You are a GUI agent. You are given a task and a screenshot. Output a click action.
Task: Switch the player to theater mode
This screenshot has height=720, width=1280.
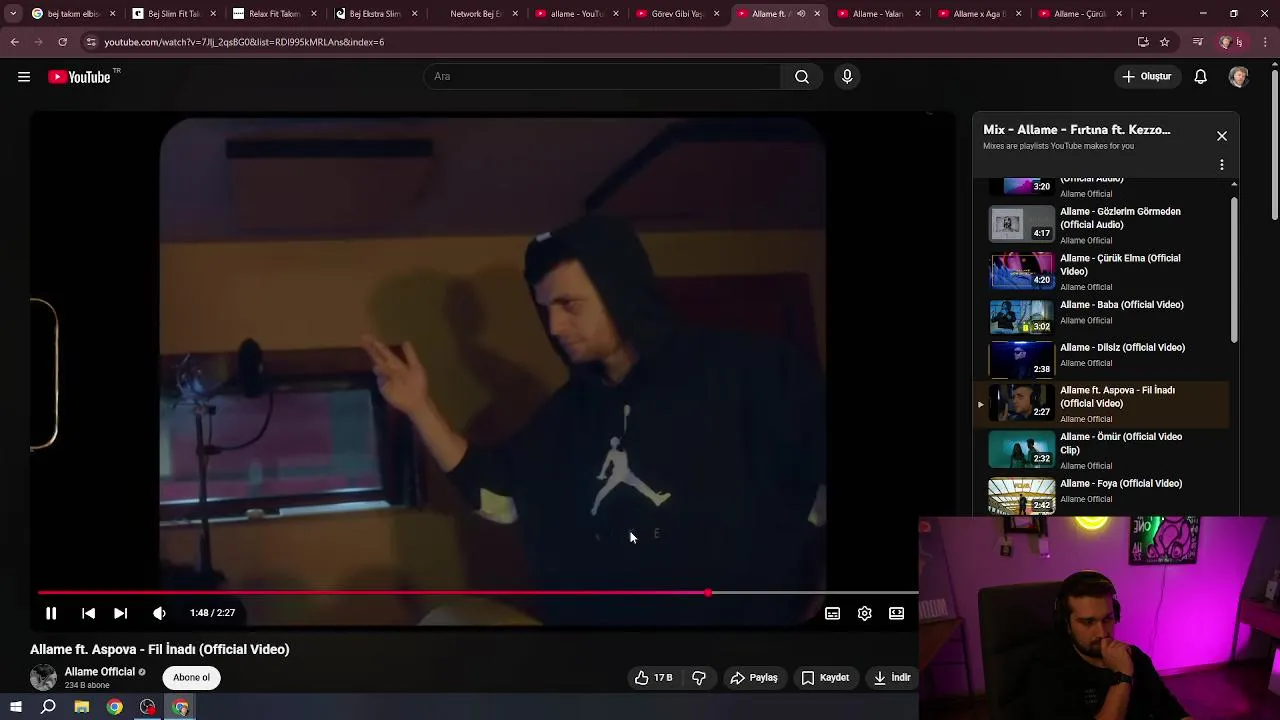click(896, 613)
